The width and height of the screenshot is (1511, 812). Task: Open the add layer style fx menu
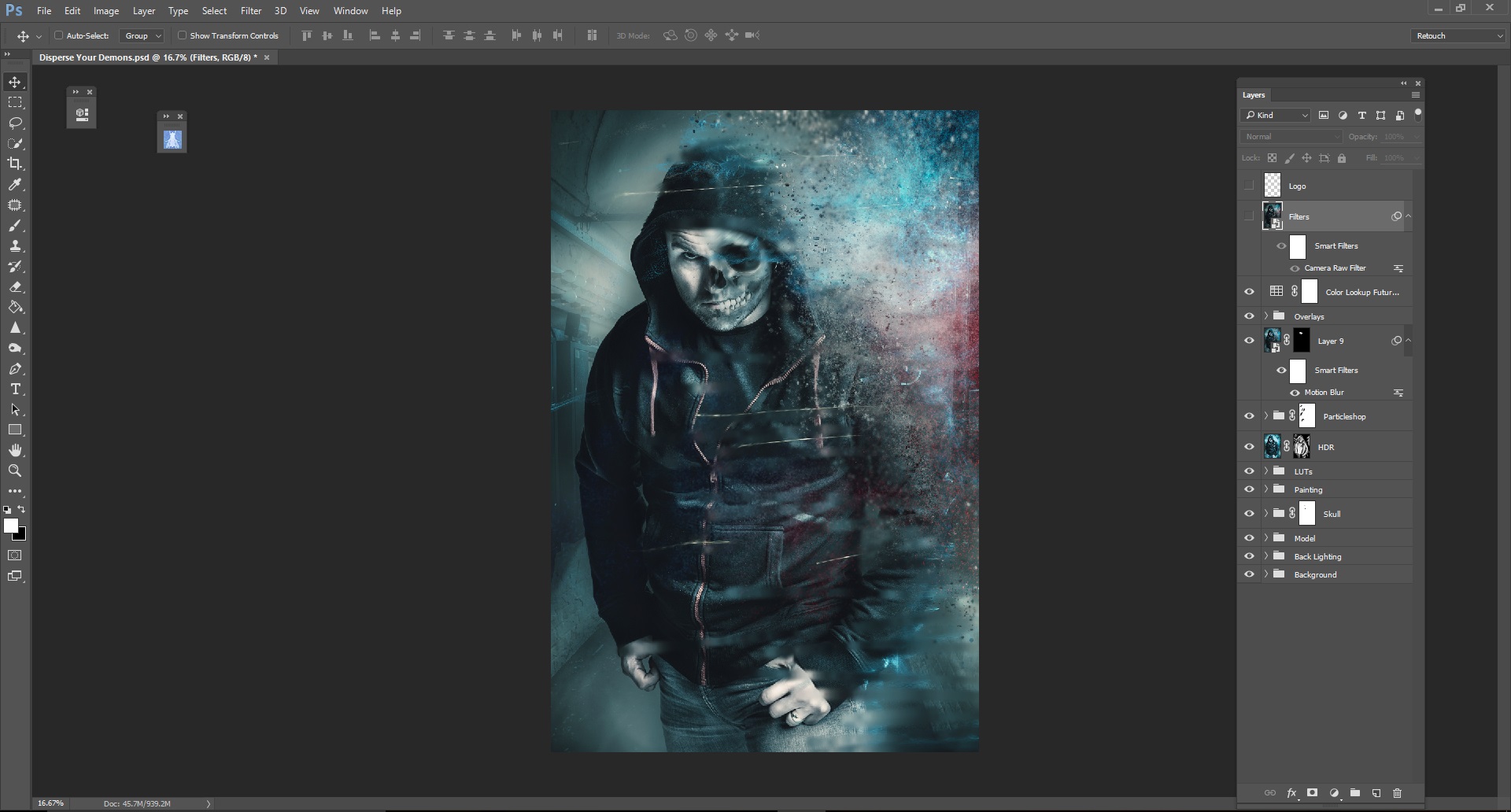point(1291,793)
